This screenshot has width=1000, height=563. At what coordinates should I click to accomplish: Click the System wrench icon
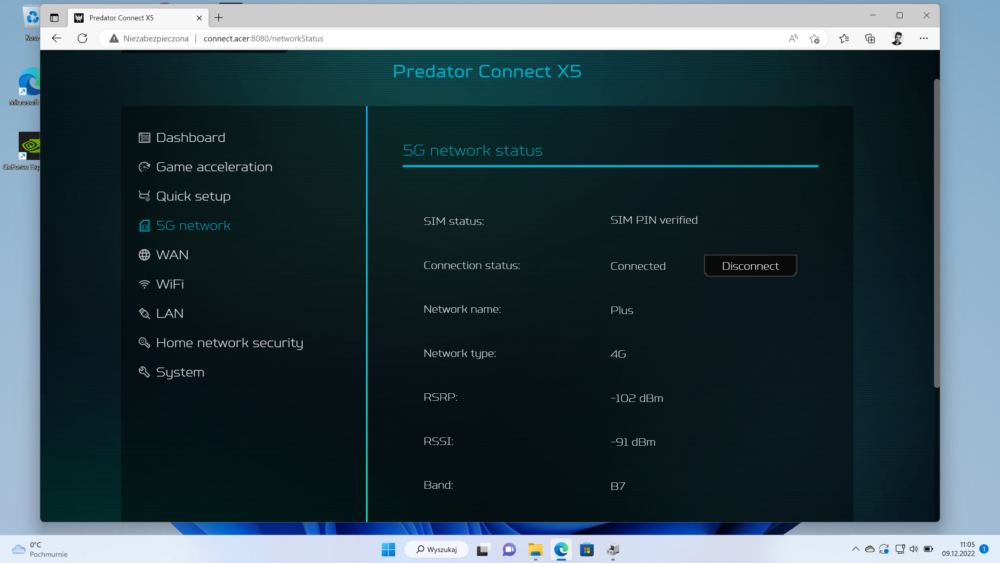click(x=144, y=372)
